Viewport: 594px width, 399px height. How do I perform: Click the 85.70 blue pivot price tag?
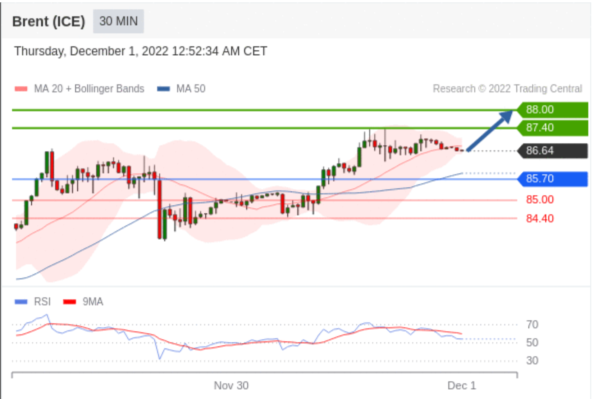click(553, 179)
